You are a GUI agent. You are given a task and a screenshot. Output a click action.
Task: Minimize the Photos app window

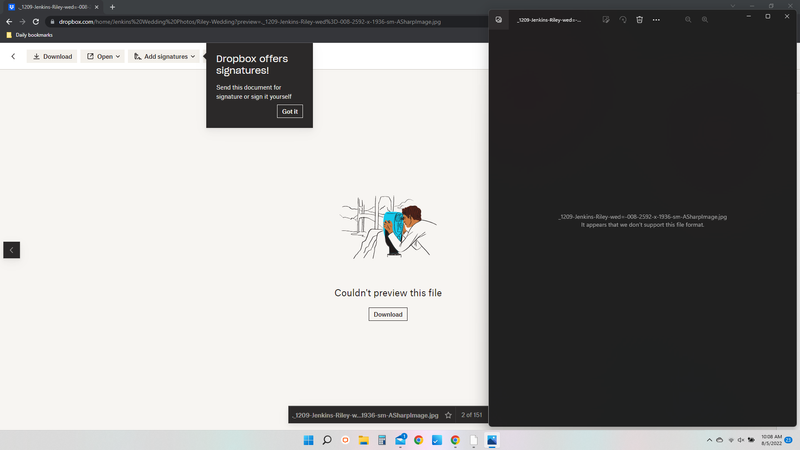pos(748,16)
